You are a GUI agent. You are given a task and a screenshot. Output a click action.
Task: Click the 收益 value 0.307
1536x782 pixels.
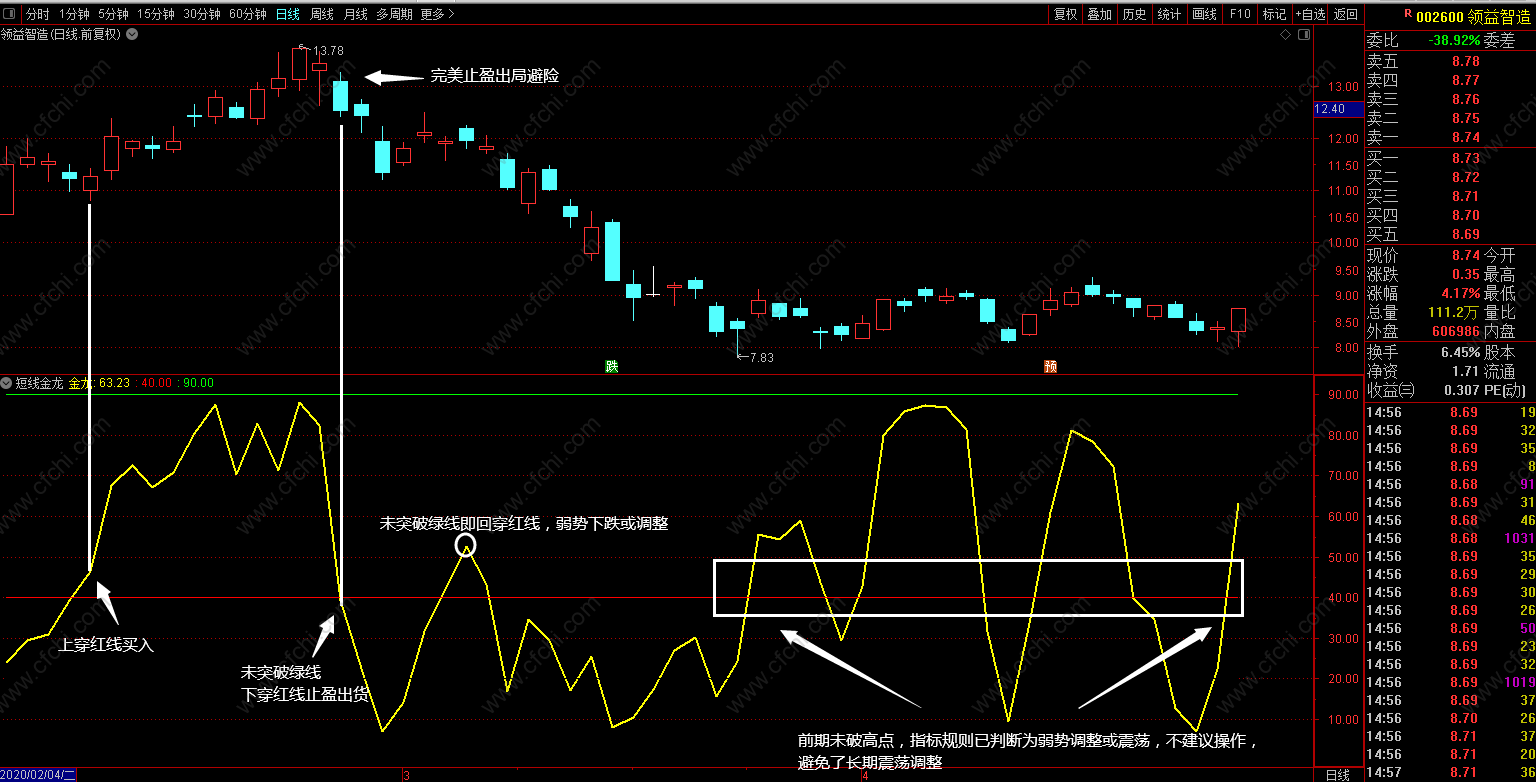click(1462, 390)
